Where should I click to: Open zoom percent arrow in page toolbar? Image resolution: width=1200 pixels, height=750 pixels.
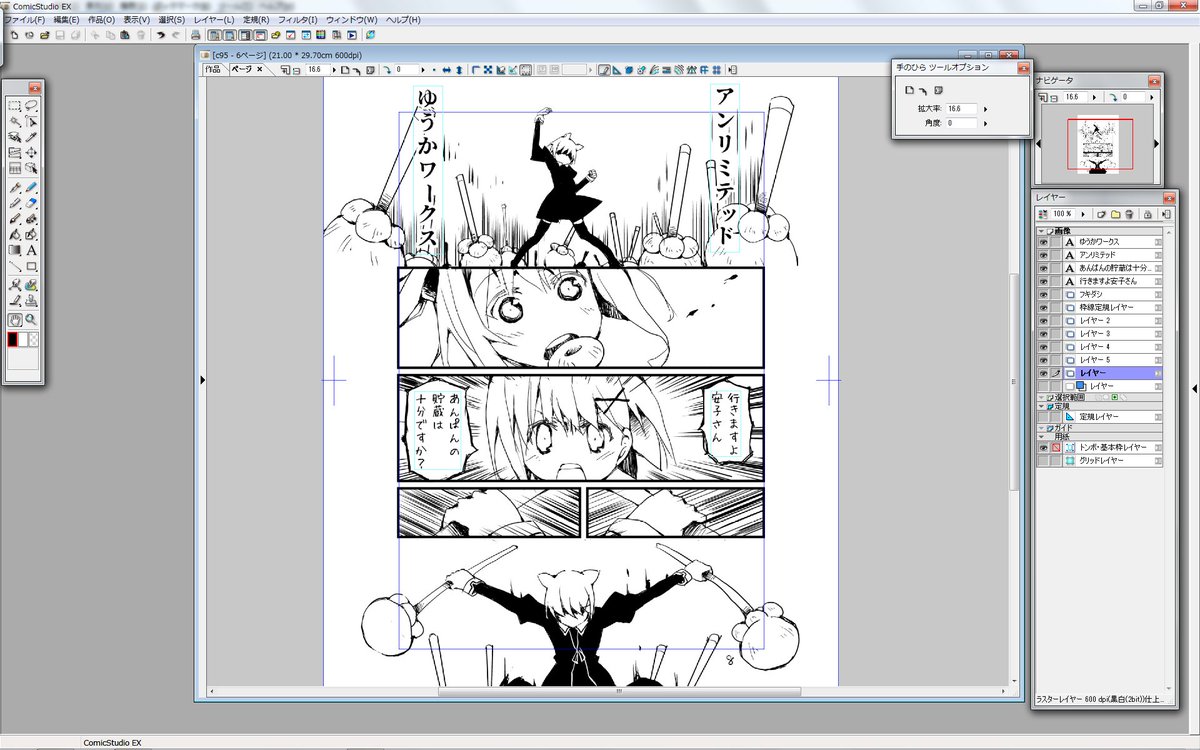pos(332,70)
